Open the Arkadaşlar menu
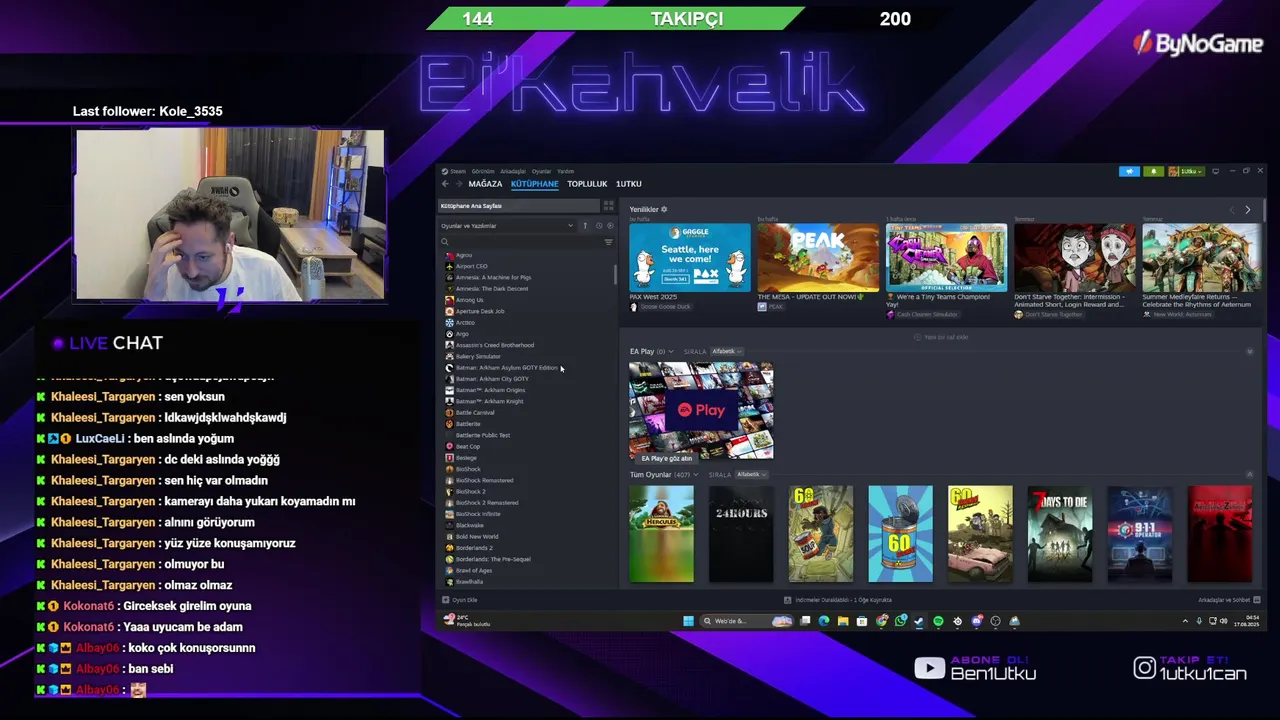The height and width of the screenshot is (720, 1280). (513, 171)
